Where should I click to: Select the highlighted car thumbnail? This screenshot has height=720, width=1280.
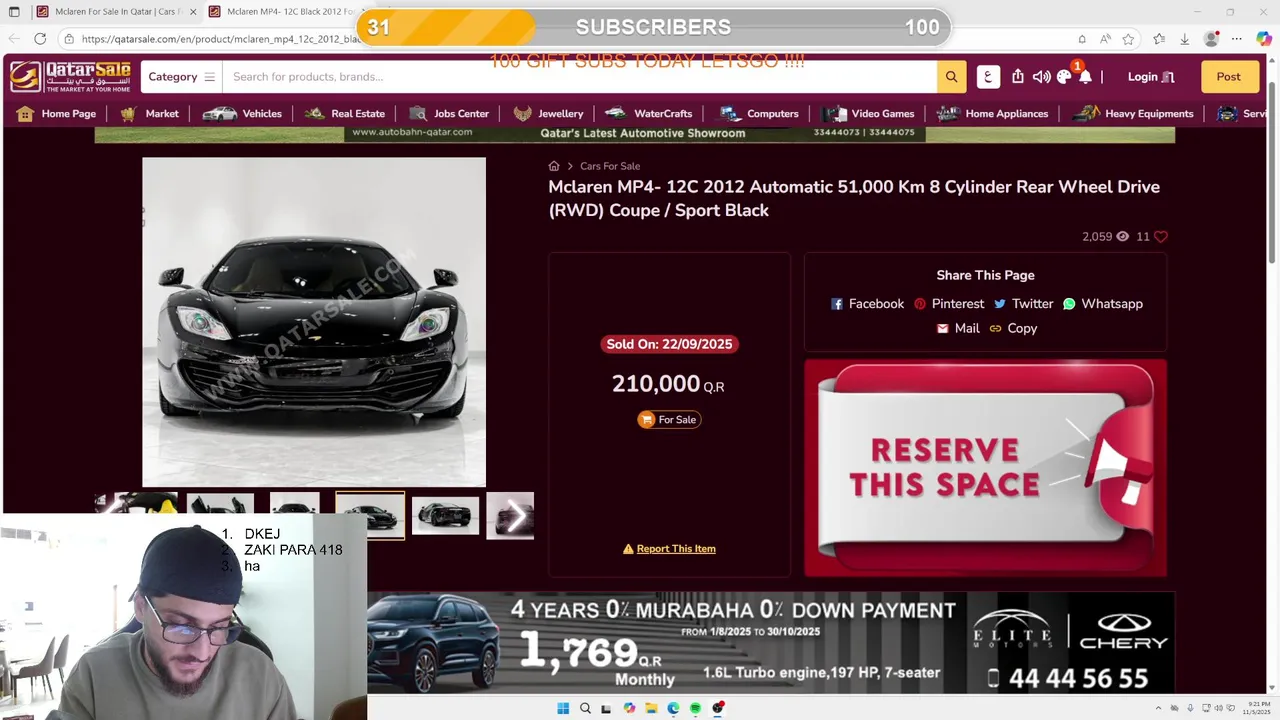coord(370,516)
